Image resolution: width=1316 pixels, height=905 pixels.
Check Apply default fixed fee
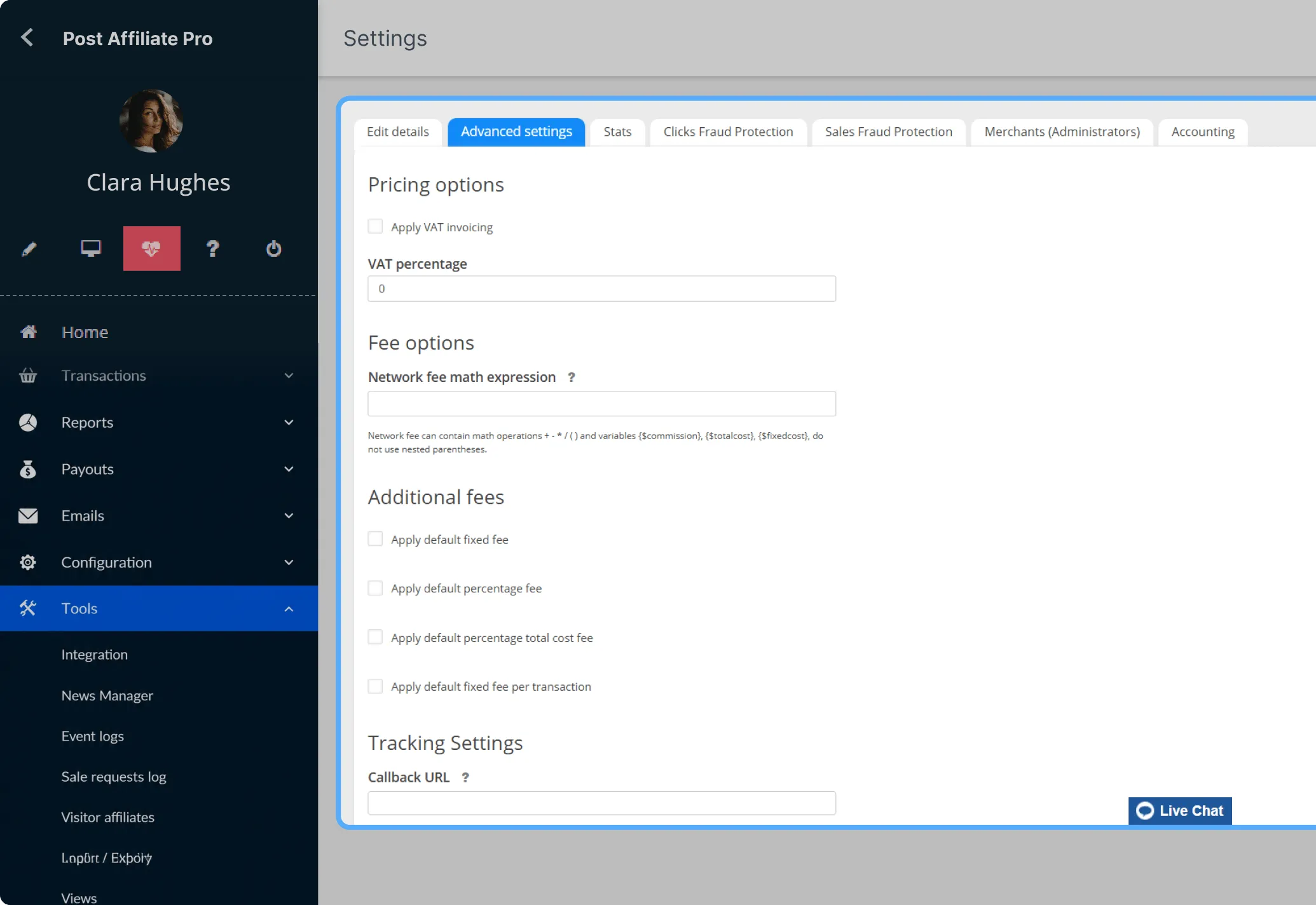click(x=376, y=539)
